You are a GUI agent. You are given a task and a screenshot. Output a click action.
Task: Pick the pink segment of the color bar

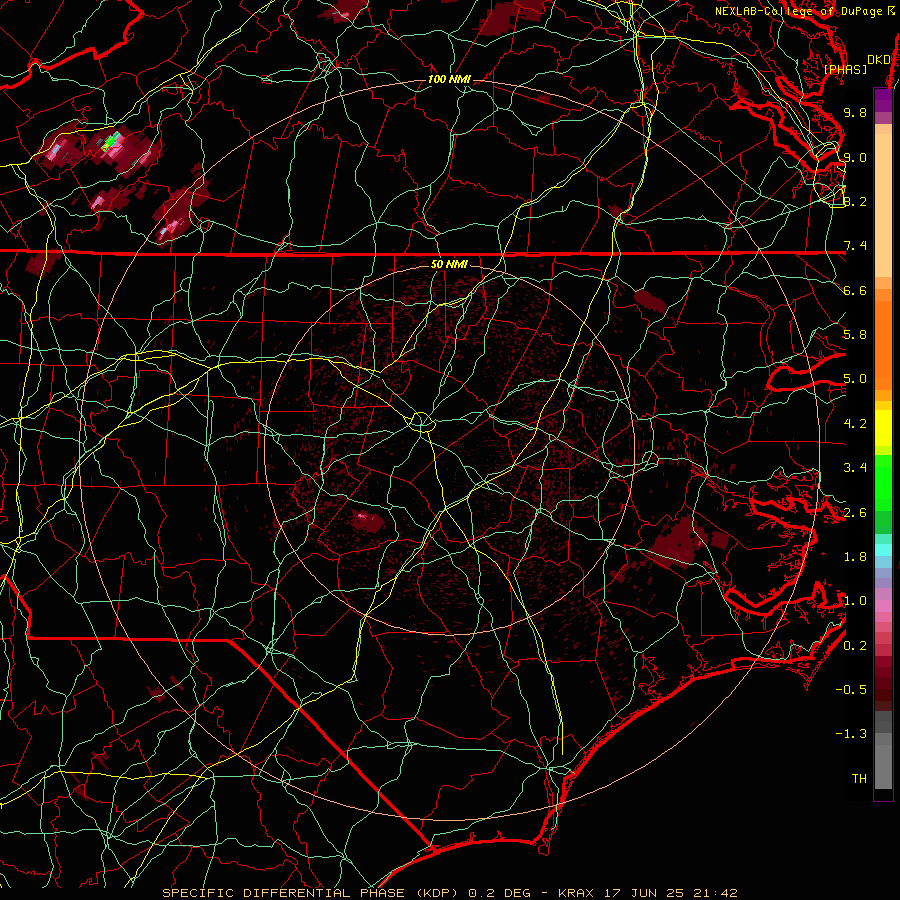pos(883,606)
